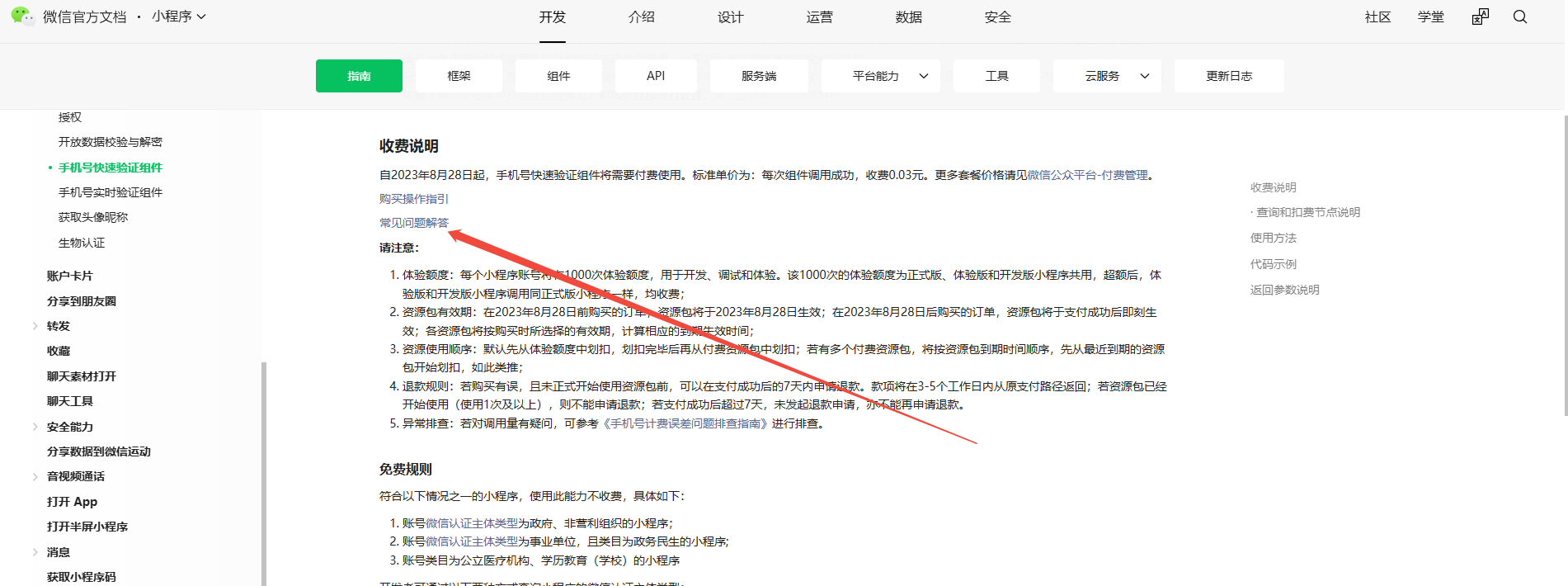Click the 免费规则 section heading
Viewport: 1568px width, 586px height.
406,469
